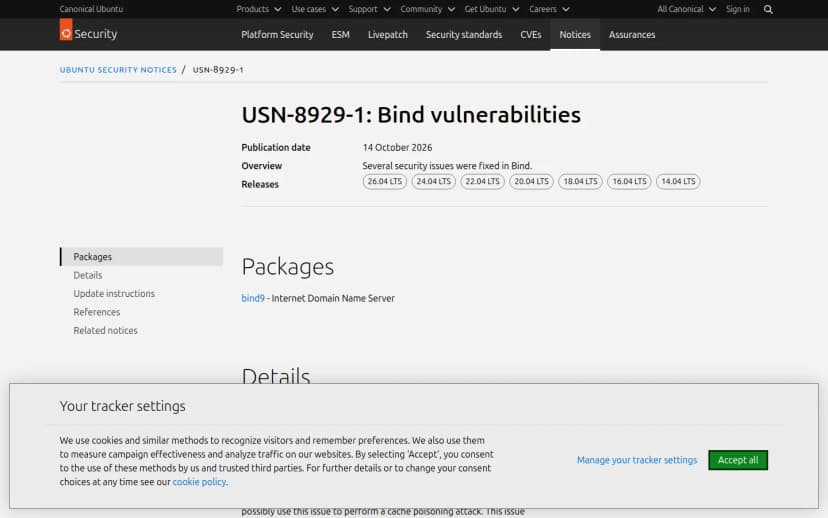Click the Accept all button

[738, 460]
